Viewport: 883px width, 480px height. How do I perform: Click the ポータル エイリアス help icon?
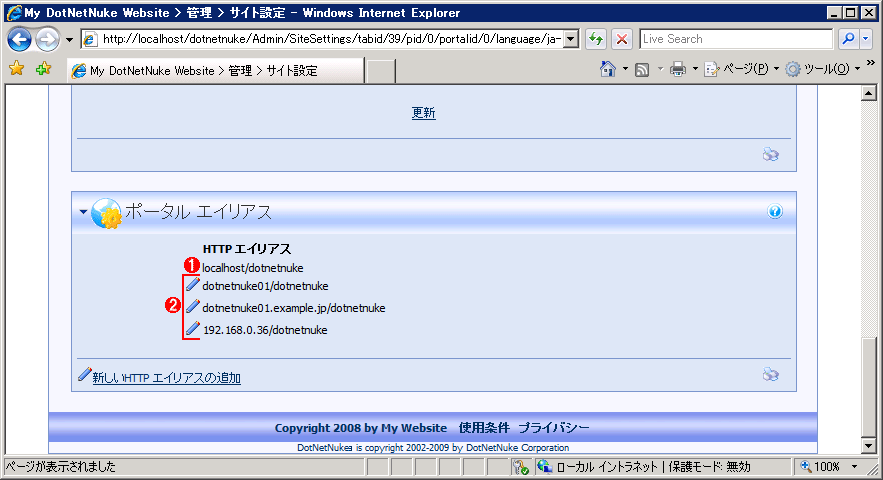tap(775, 211)
